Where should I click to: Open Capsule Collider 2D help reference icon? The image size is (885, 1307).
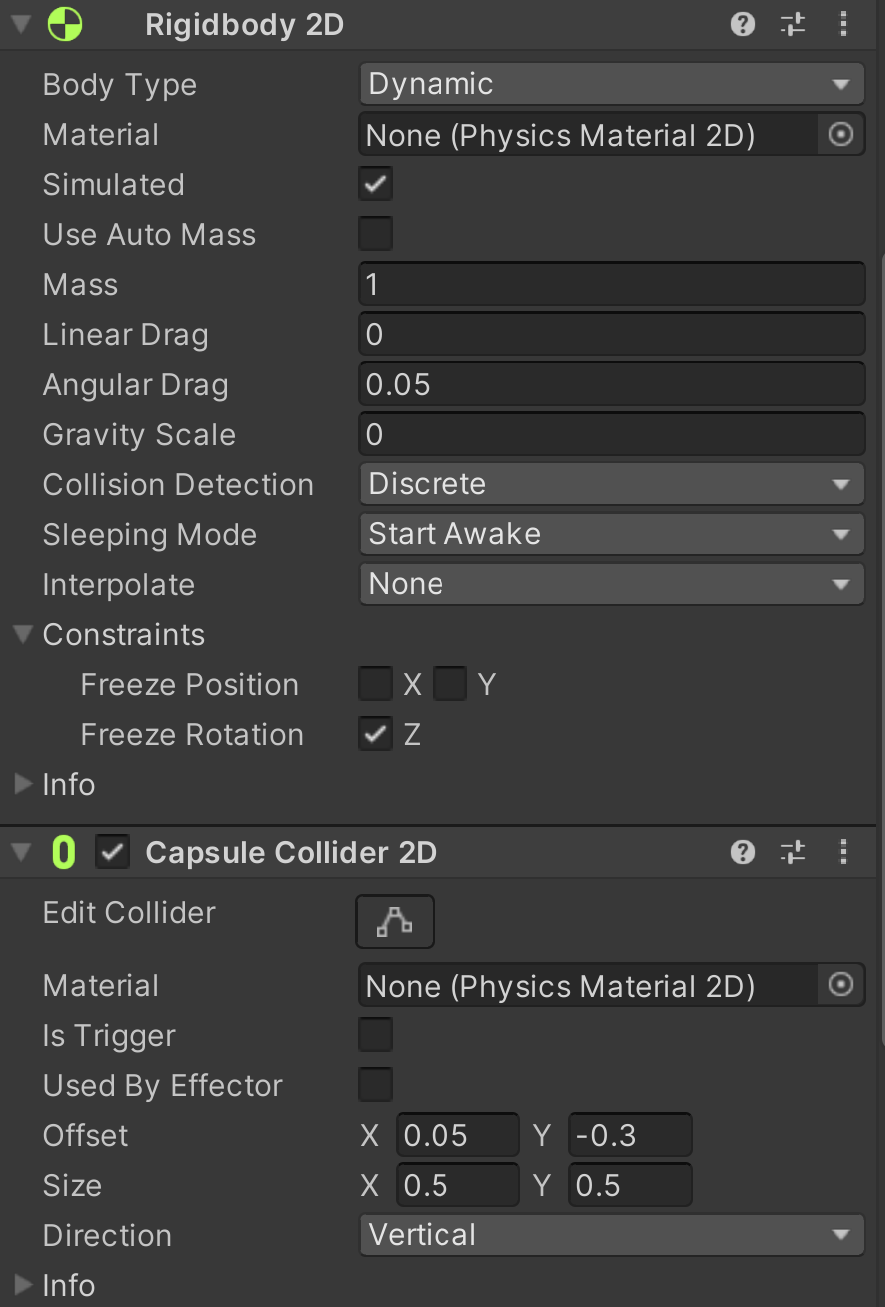(x=743, y=852)
